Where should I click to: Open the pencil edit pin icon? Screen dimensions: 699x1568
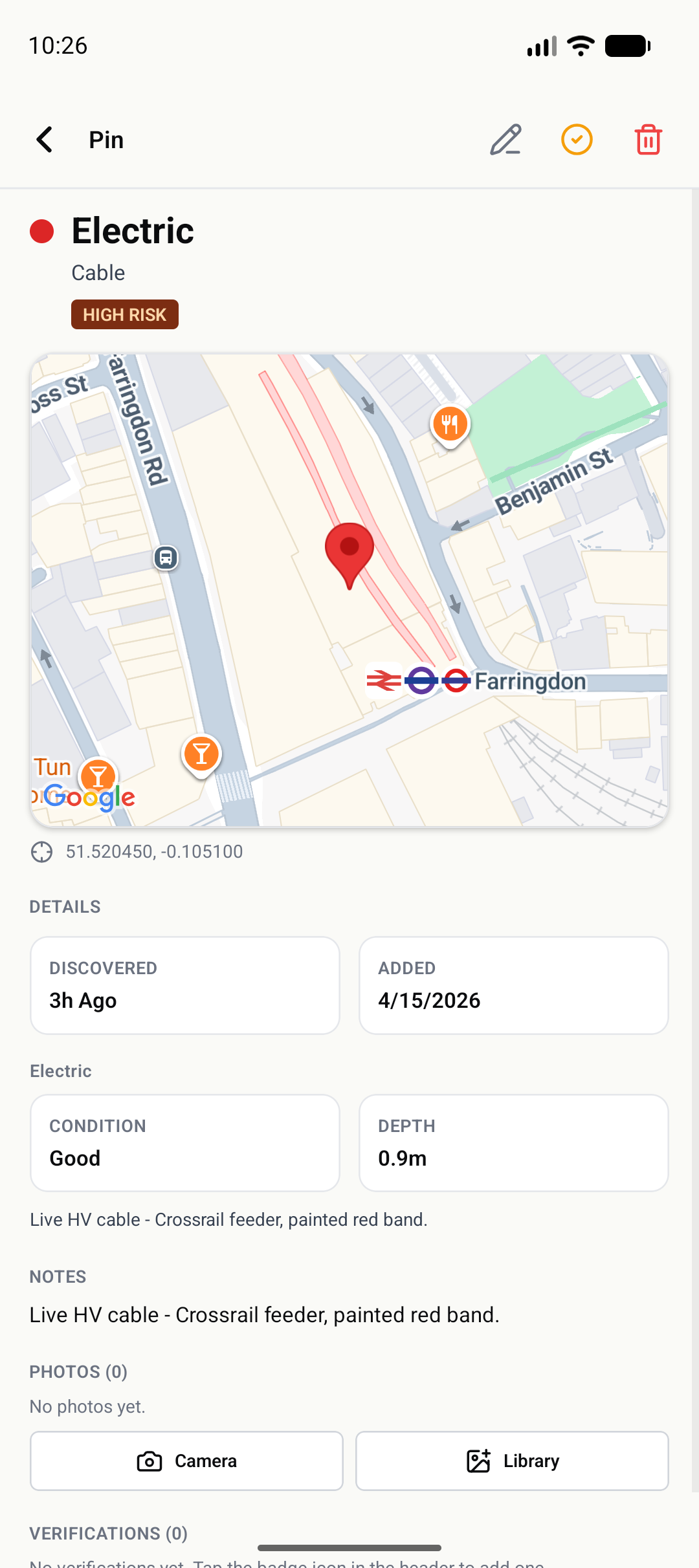click(505, 140)
